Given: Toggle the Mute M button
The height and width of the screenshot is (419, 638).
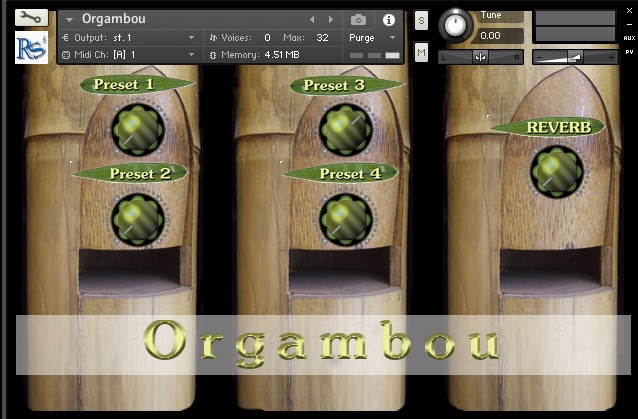Looking at the screenshot, I should pos(421,53).
